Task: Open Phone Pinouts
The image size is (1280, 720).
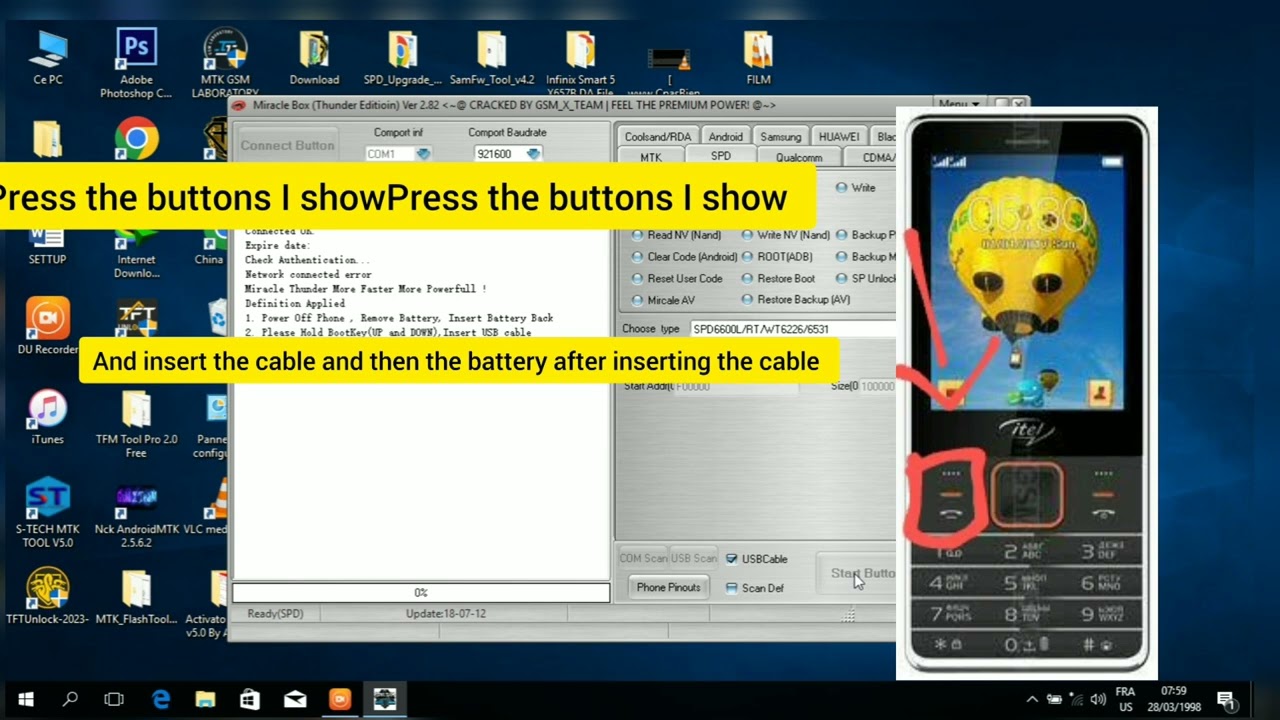Action: tap(668, 587)
